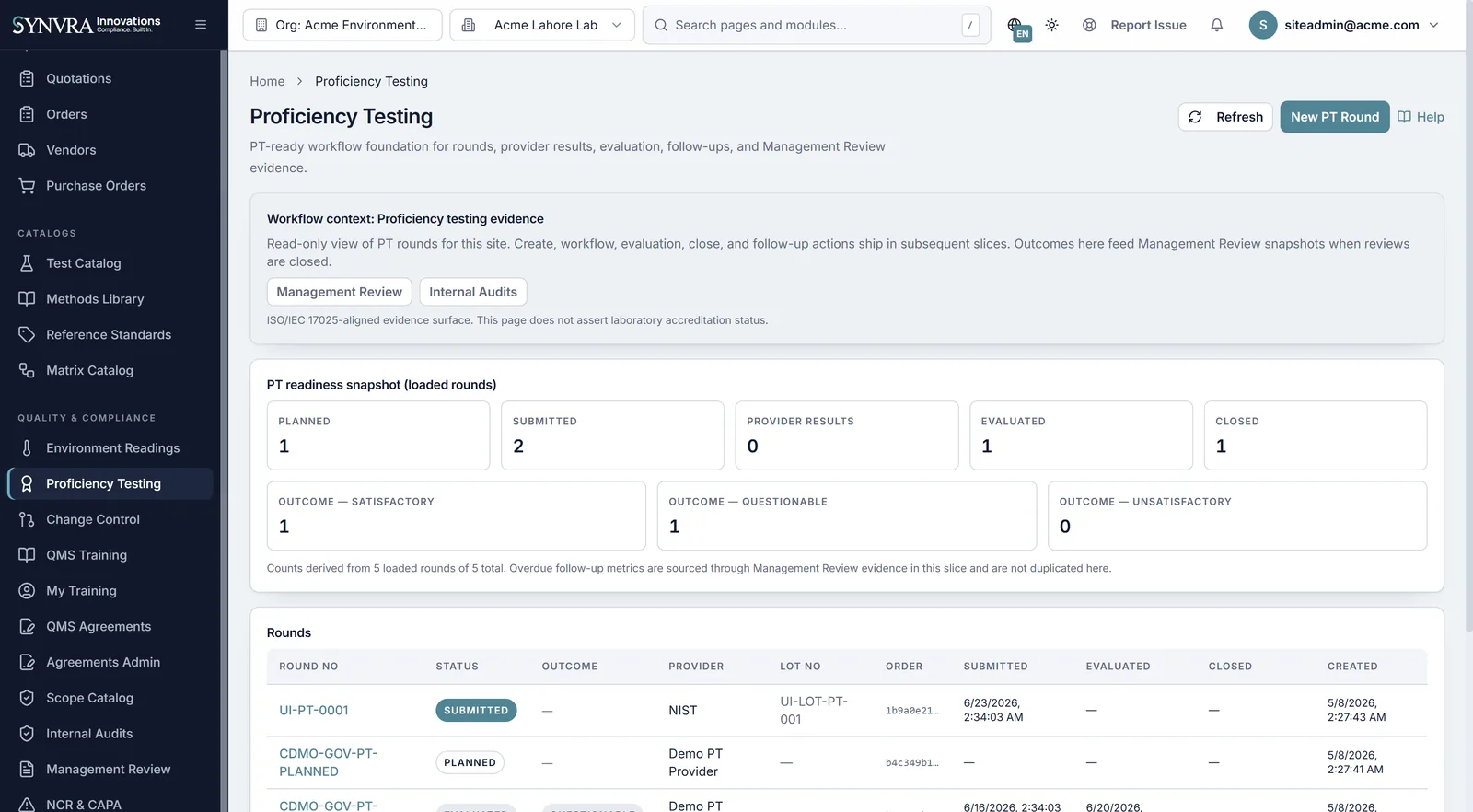Click the Internal Audits shield icon

[27, 734]
